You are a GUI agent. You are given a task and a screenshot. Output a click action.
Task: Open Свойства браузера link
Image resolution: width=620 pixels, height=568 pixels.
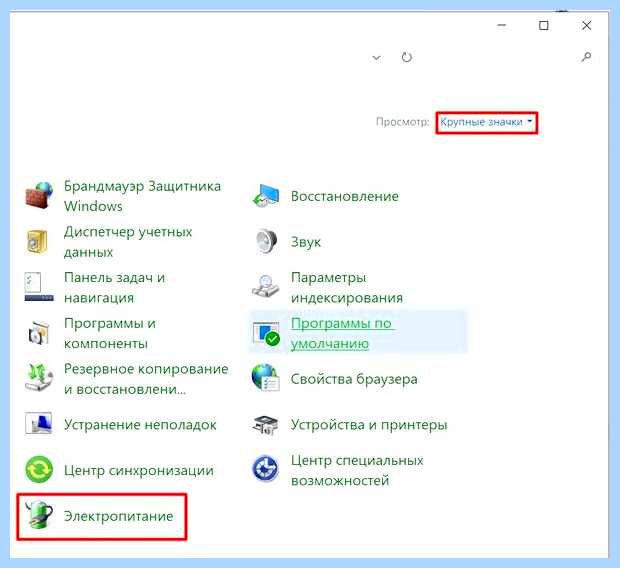tap(354, 379)
